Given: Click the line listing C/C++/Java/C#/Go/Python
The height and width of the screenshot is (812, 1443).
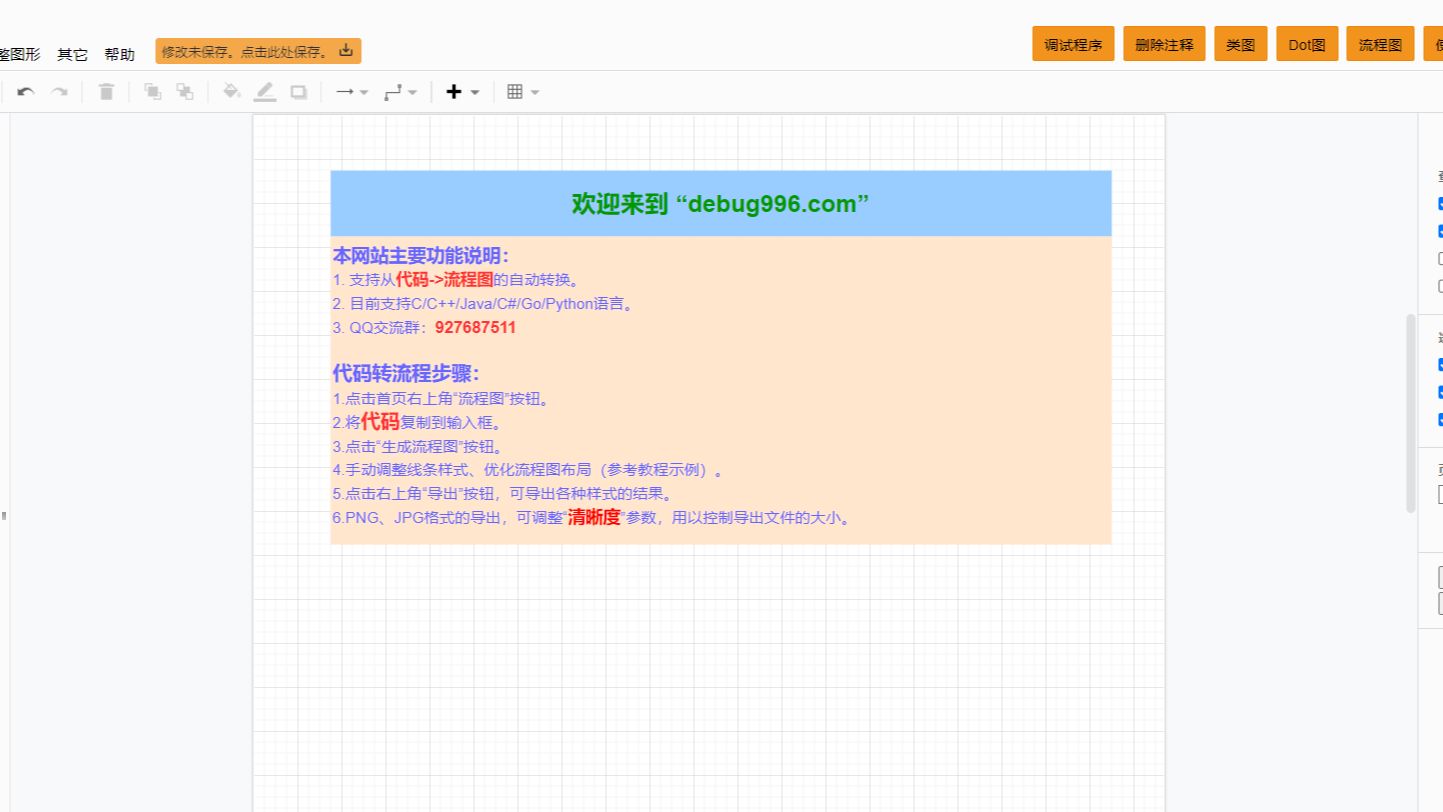Looking at the screenshot, I should click(x=484, y=304).
